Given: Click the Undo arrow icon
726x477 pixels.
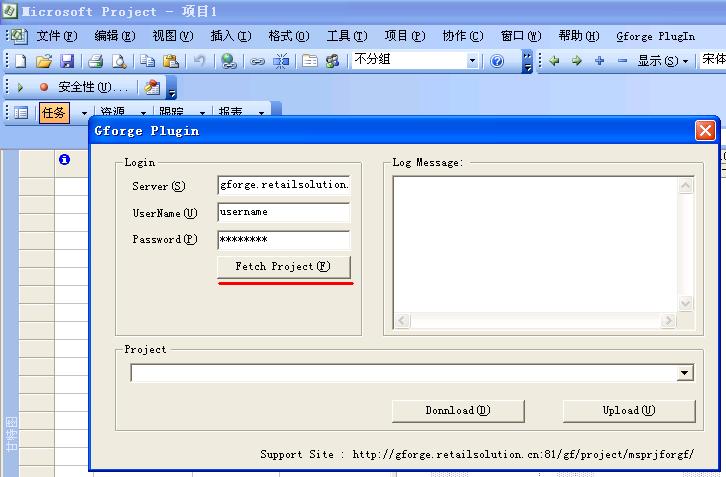Looking at the screenshot, I should point(200,61).
